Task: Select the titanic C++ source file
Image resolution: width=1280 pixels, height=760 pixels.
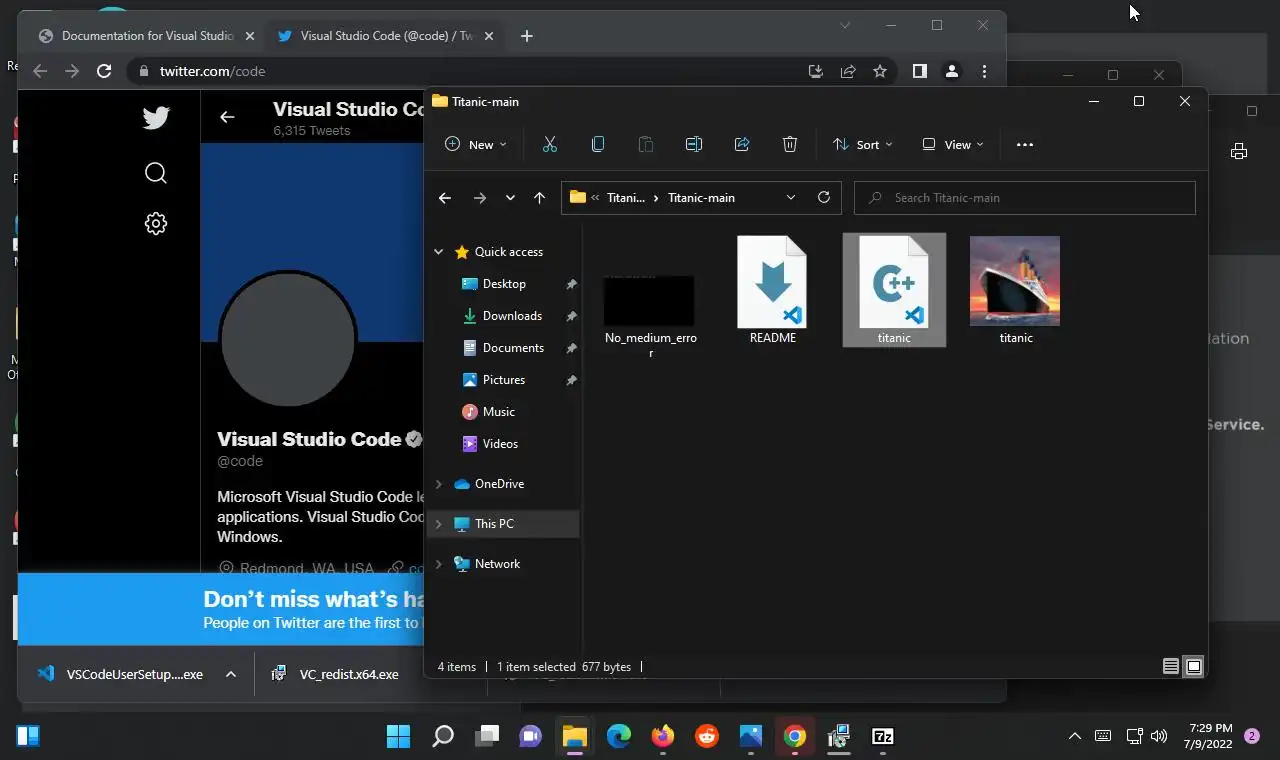Action: [x=894, y=290]
